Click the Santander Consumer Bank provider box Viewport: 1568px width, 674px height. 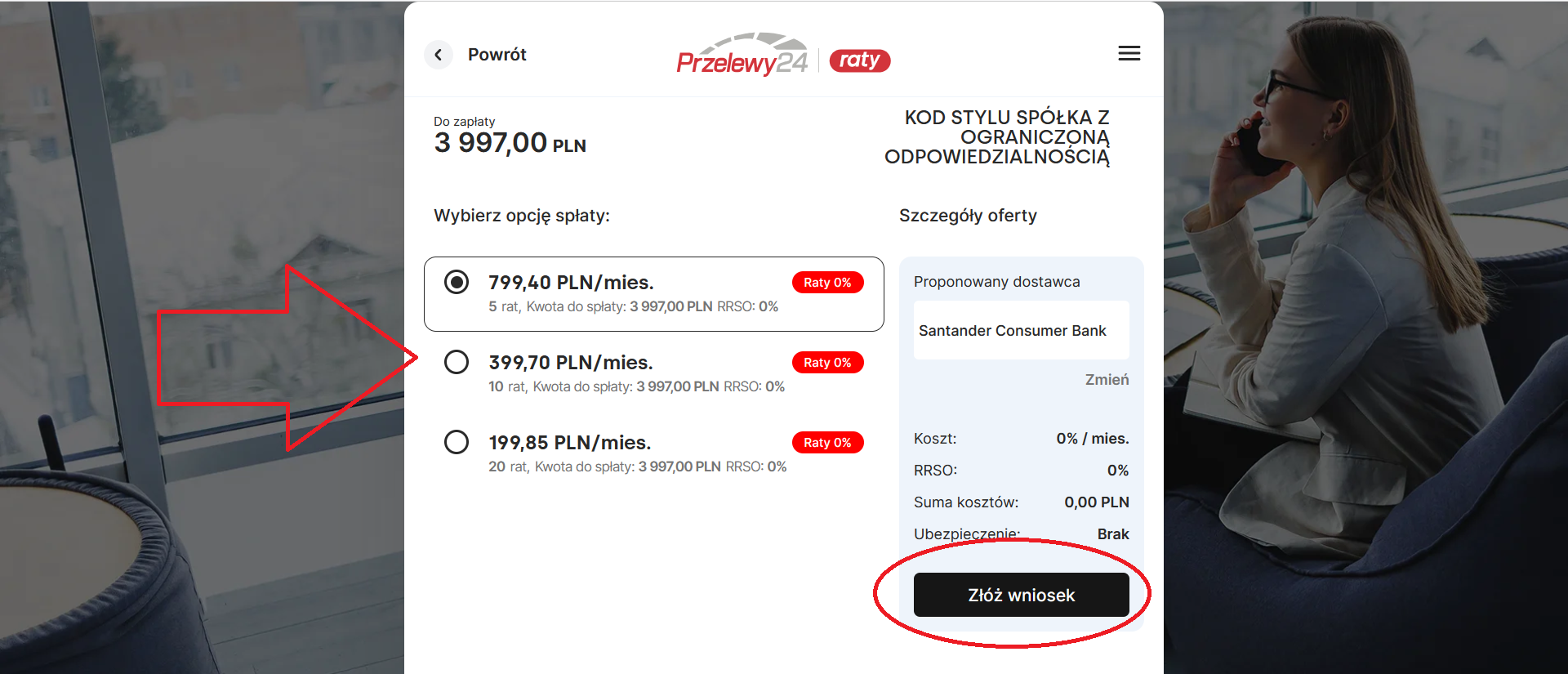pos(1021,330)
